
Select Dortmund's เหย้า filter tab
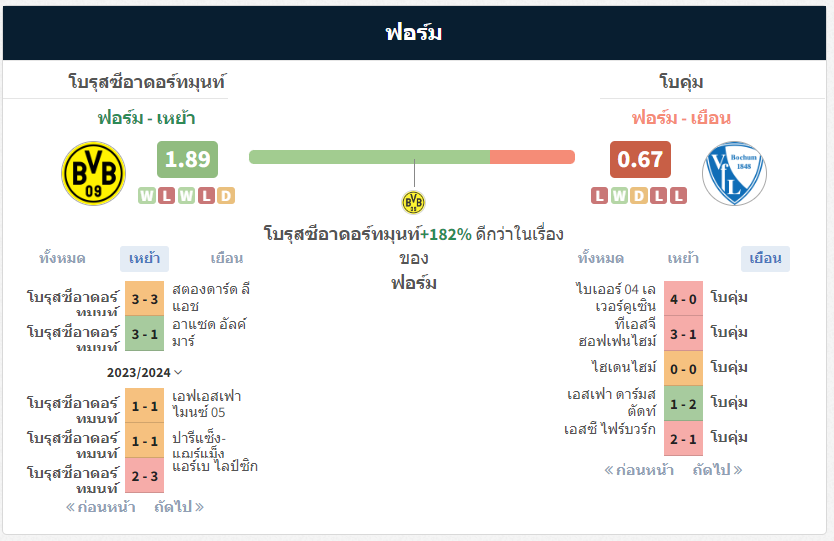point(144,259)
